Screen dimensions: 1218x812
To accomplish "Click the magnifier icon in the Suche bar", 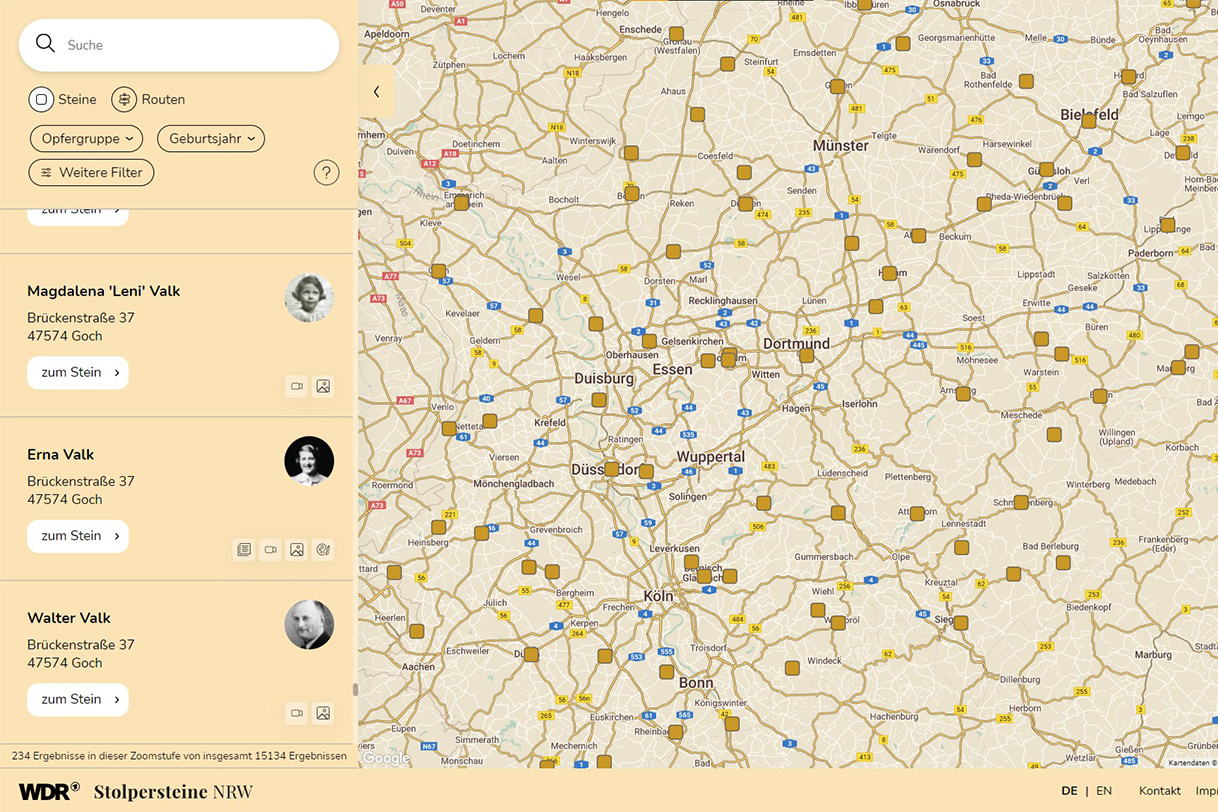I will click(45, 43).
